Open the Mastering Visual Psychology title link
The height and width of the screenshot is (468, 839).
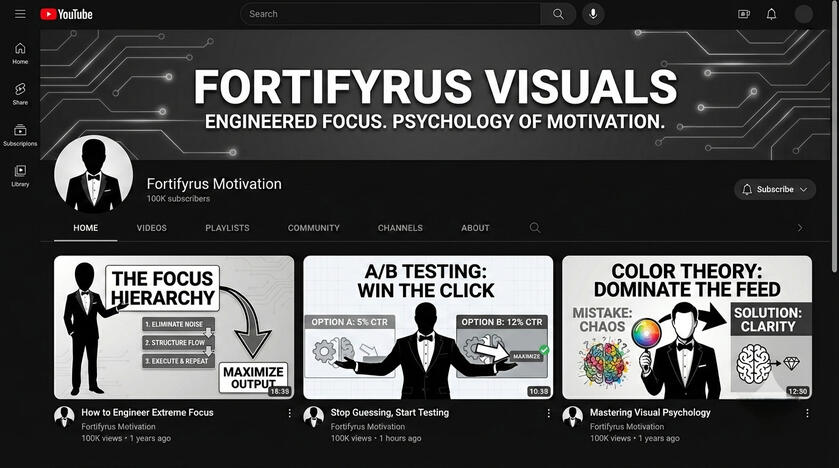pos(650,412)
